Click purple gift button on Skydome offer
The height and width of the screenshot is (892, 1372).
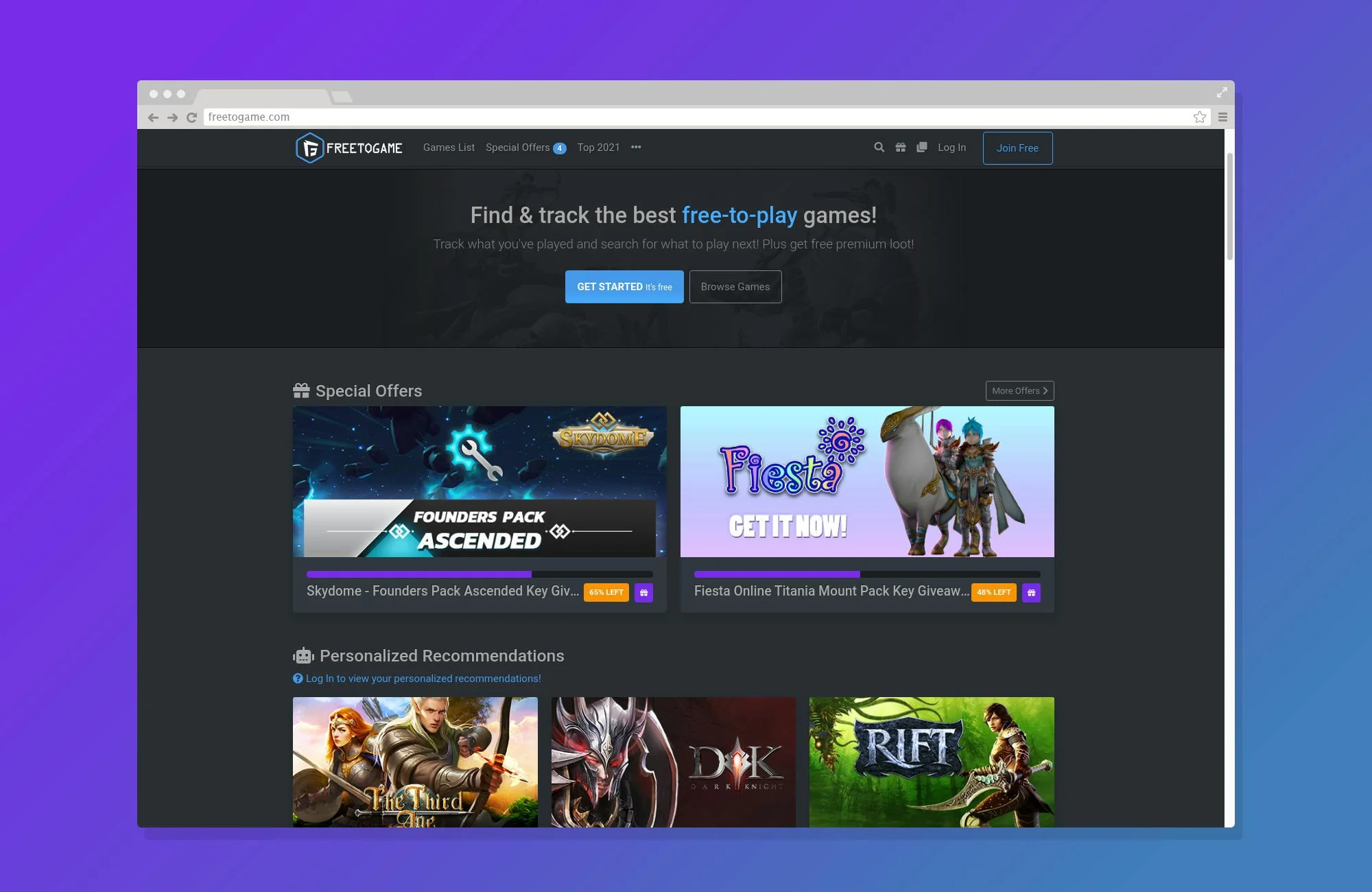tap(643, 592)
